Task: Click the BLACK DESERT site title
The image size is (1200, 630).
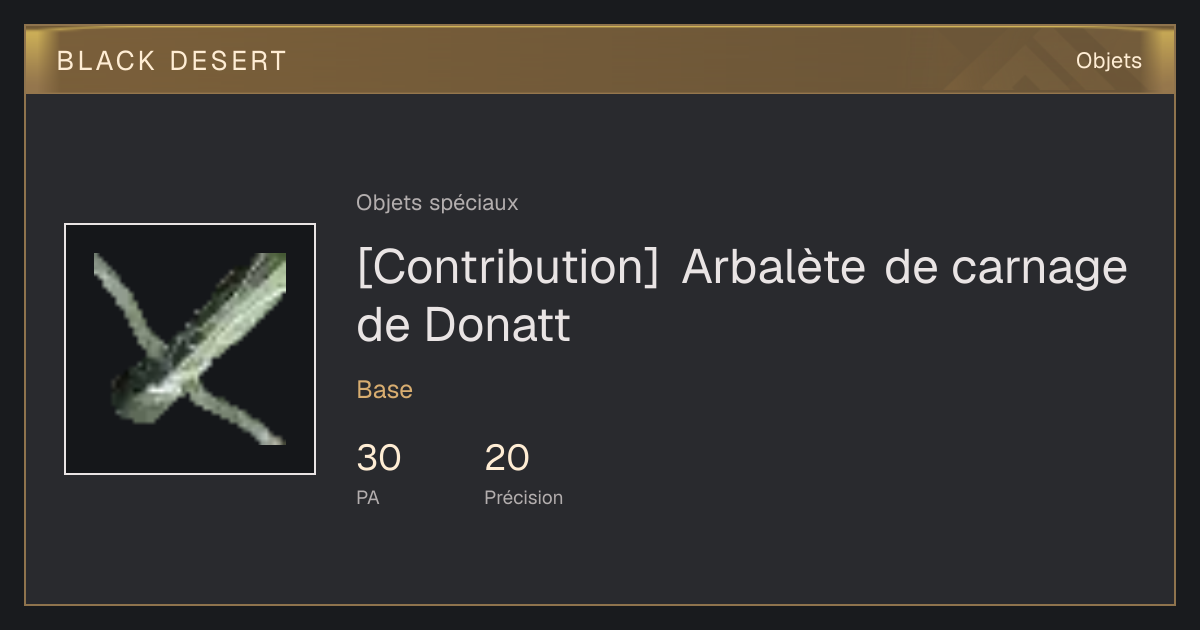Action: [172, 61]
